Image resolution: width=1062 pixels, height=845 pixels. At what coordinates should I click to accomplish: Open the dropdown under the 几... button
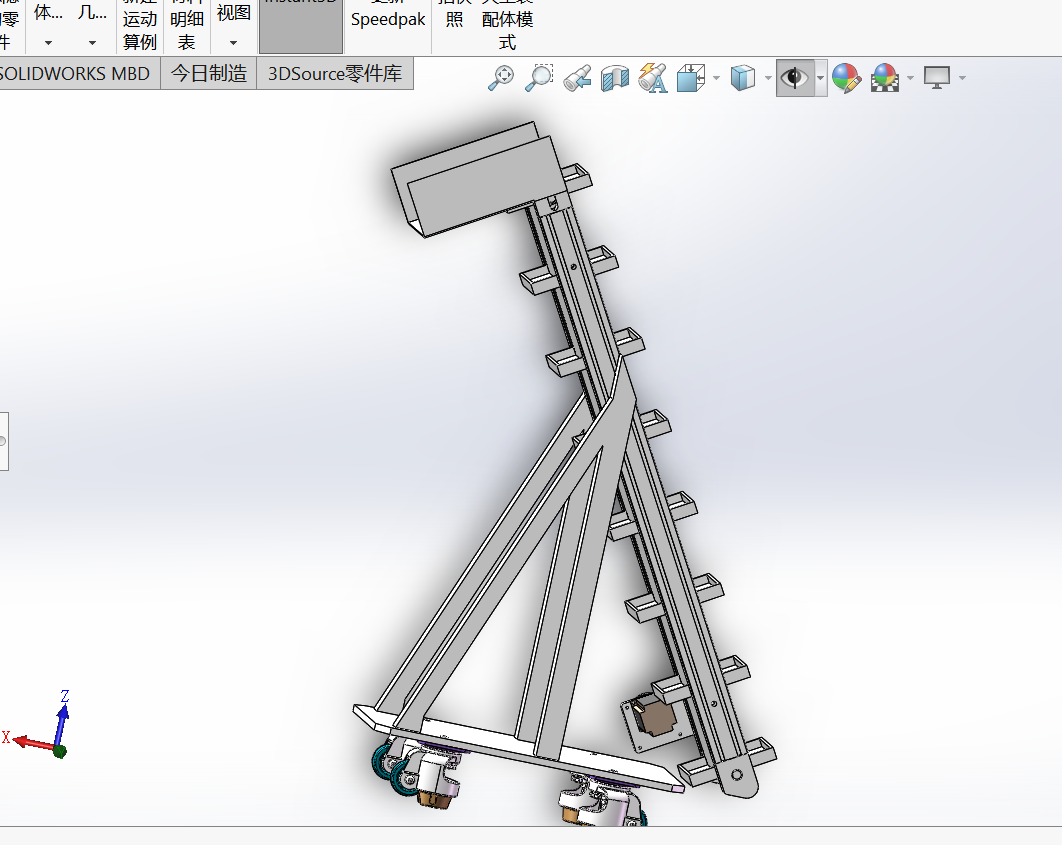tap(92, 43)
